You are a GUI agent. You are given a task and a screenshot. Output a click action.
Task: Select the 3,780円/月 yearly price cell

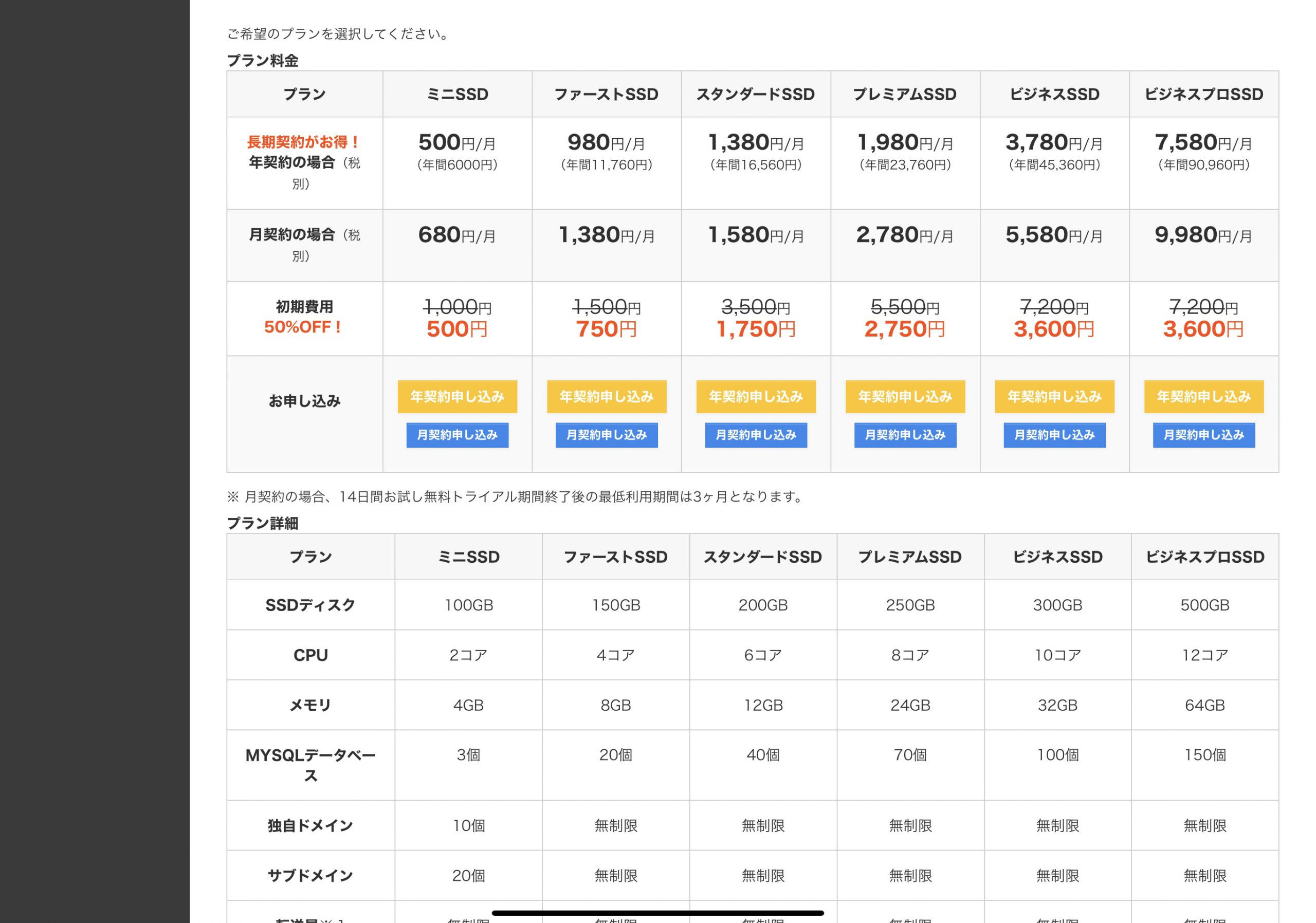pos(1055,163)
